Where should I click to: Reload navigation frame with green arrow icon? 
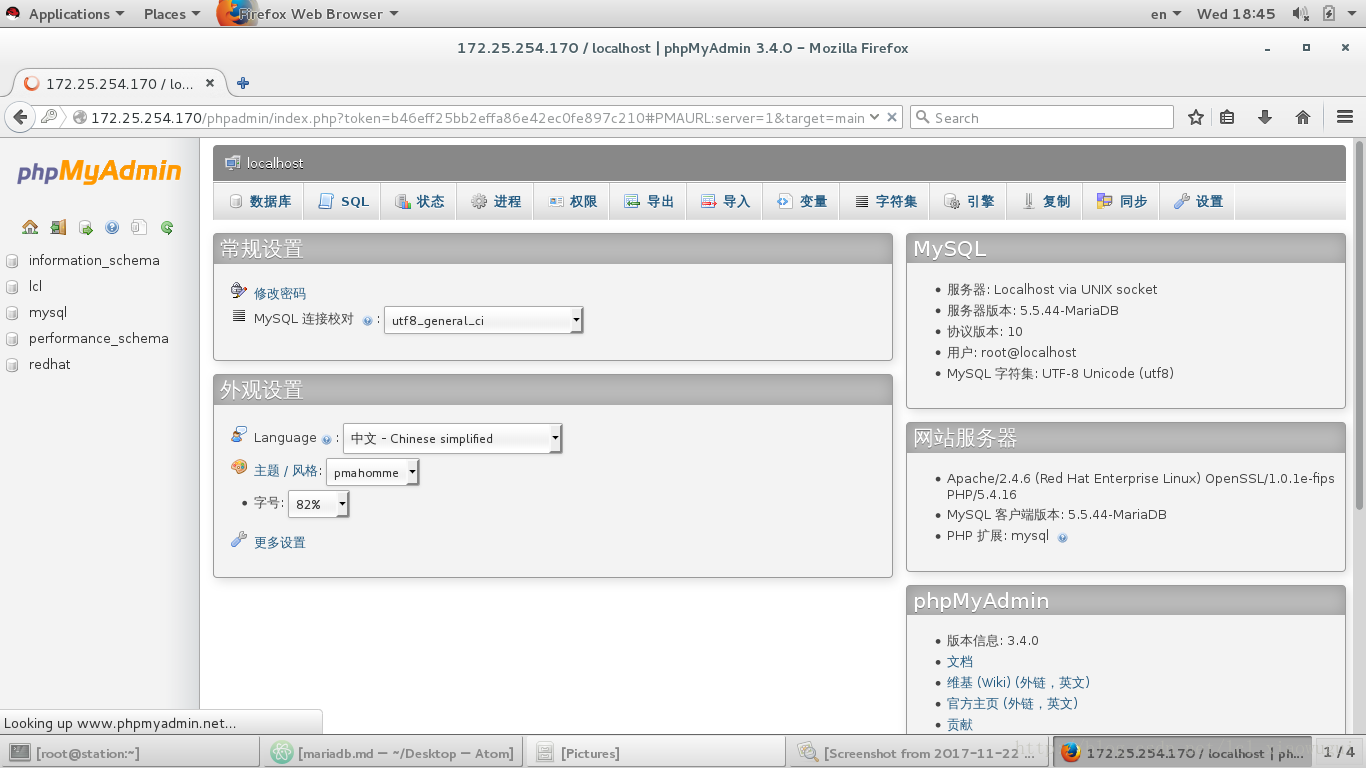[x=167, y=227]
